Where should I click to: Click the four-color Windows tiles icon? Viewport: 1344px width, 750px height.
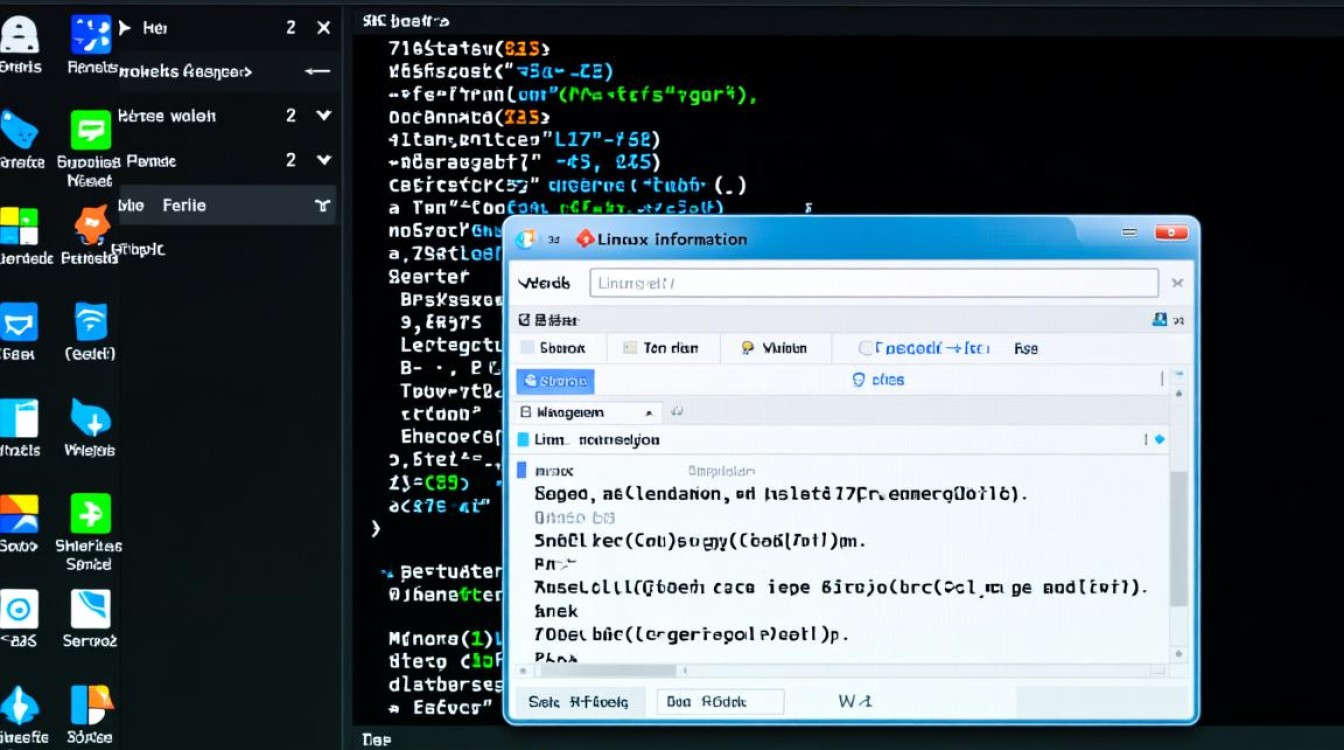click(x=18, y=225)
